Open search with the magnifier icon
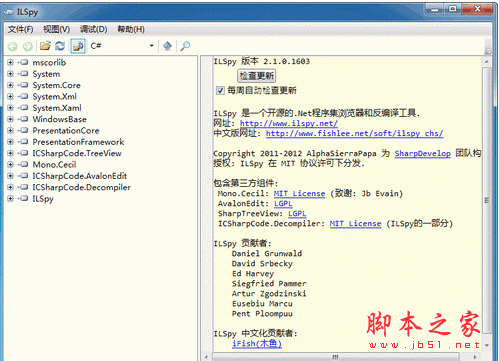Screen dimensions: 499x361 pyautogui.click(x=185, y=46)
